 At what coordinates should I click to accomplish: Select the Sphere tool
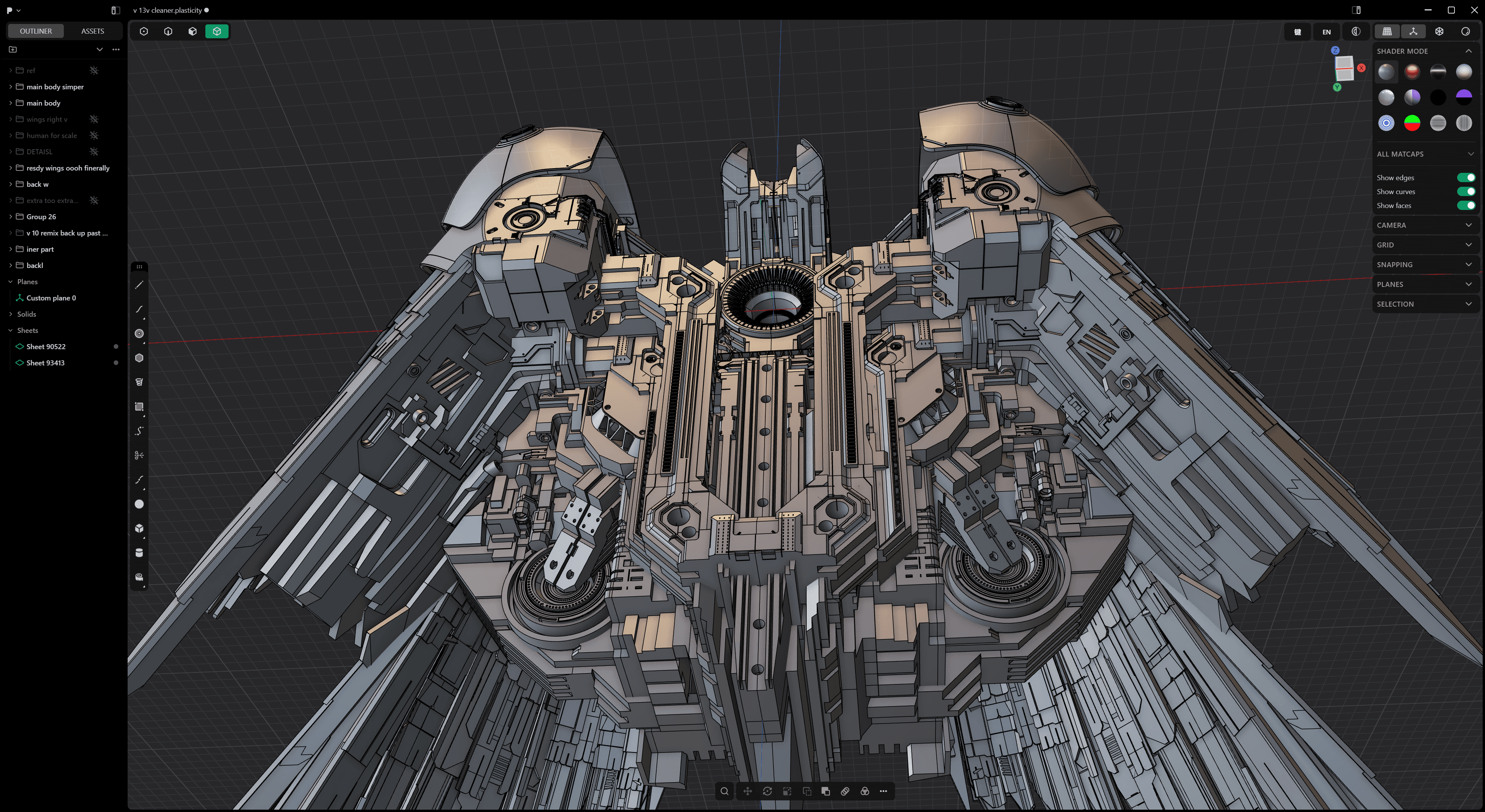tap(139, 504)
